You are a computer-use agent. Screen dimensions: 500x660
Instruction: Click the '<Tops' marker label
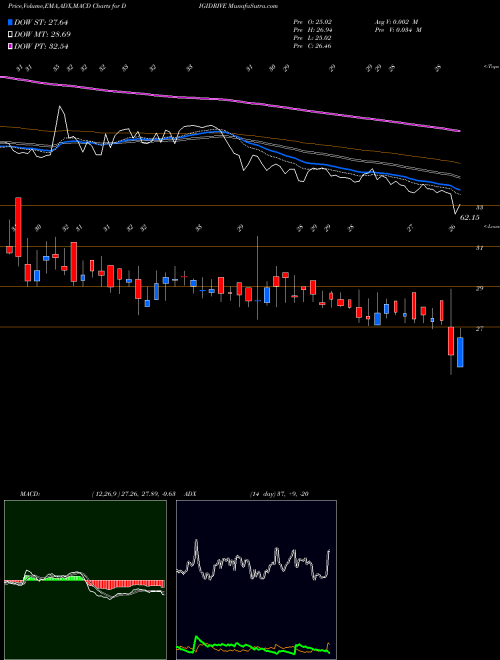[491, 67]
